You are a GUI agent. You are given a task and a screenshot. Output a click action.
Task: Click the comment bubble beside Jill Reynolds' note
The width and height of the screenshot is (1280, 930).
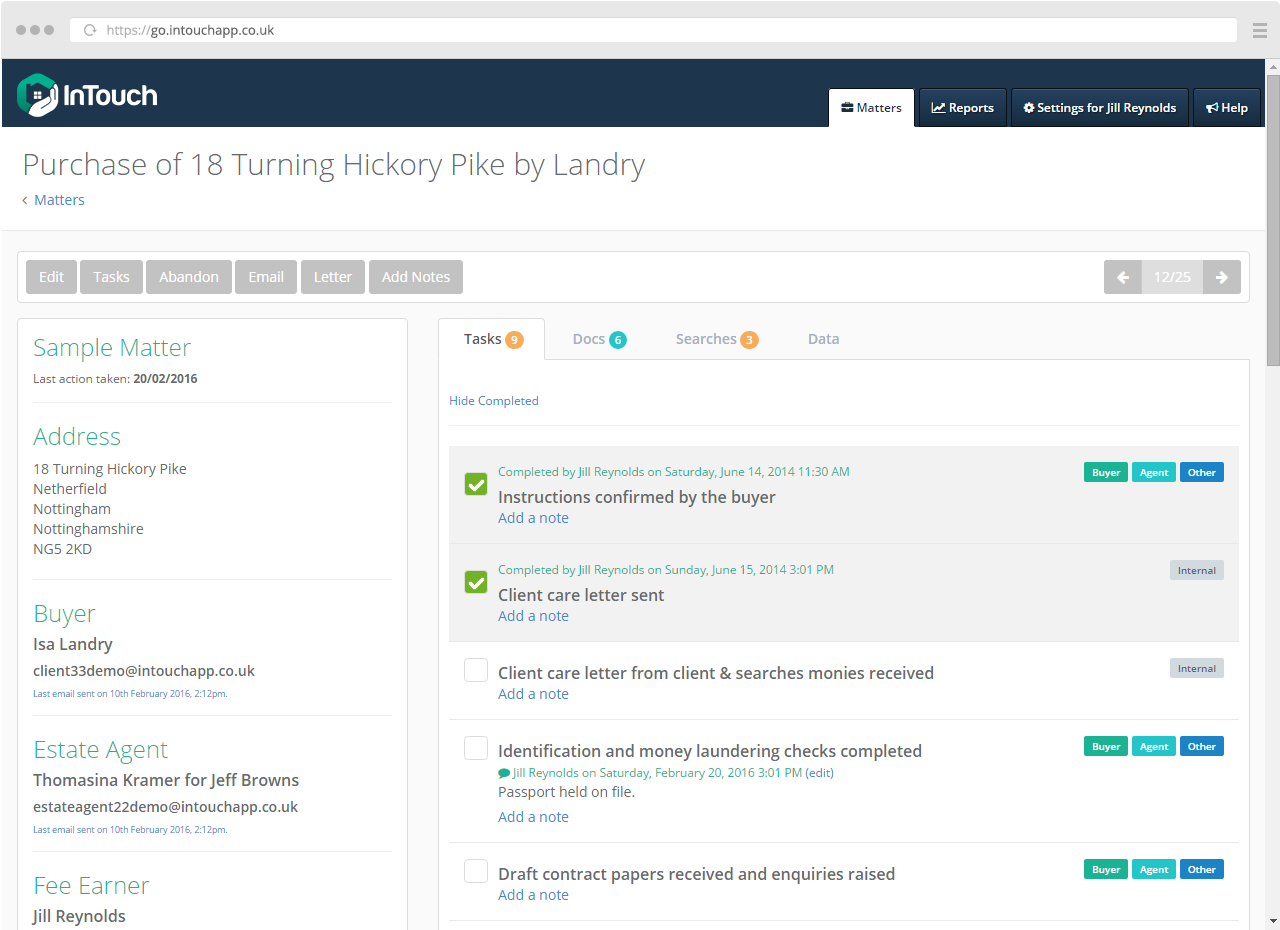tap(504, 772)
